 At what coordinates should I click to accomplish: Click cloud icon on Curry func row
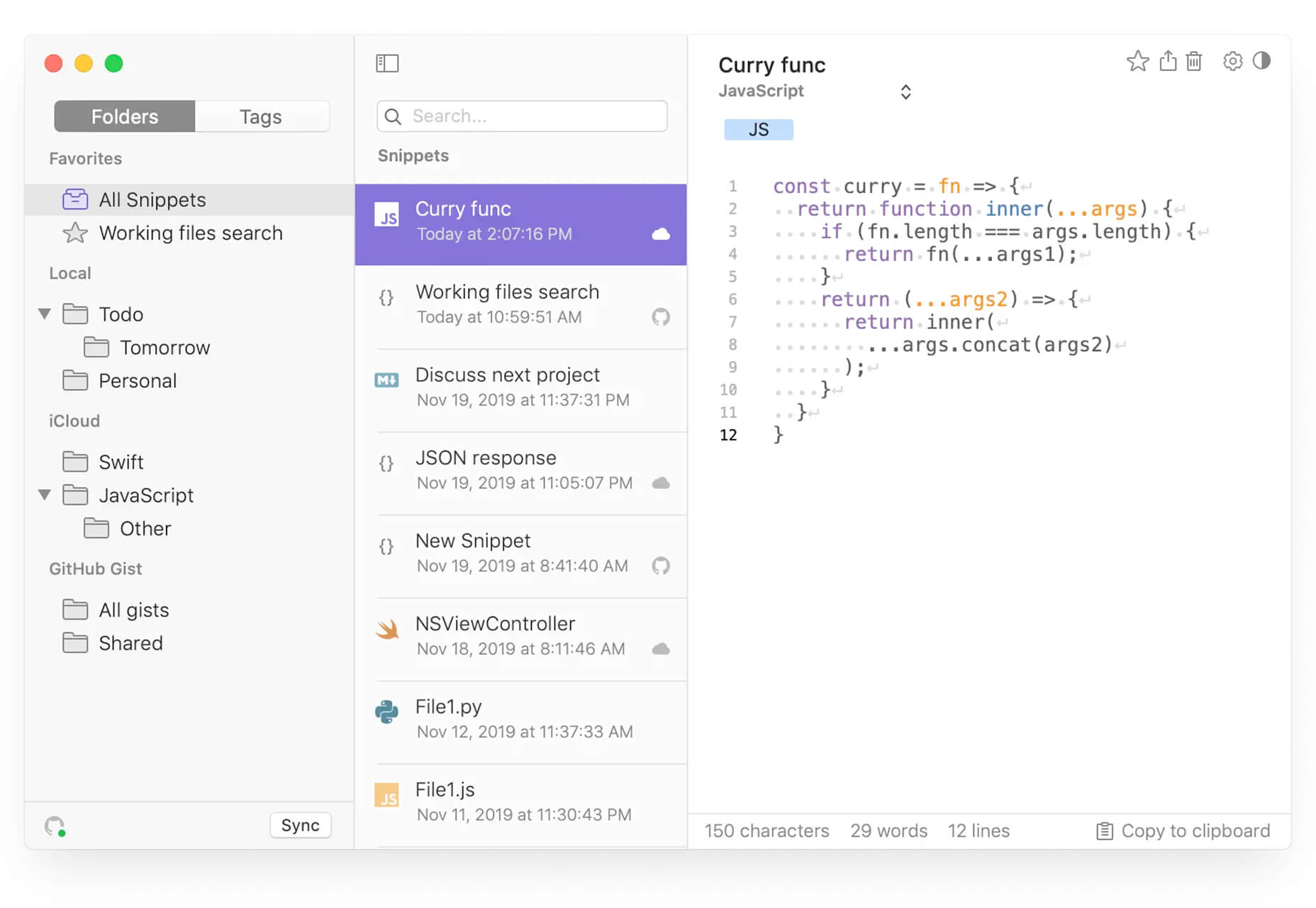point(661,234)
